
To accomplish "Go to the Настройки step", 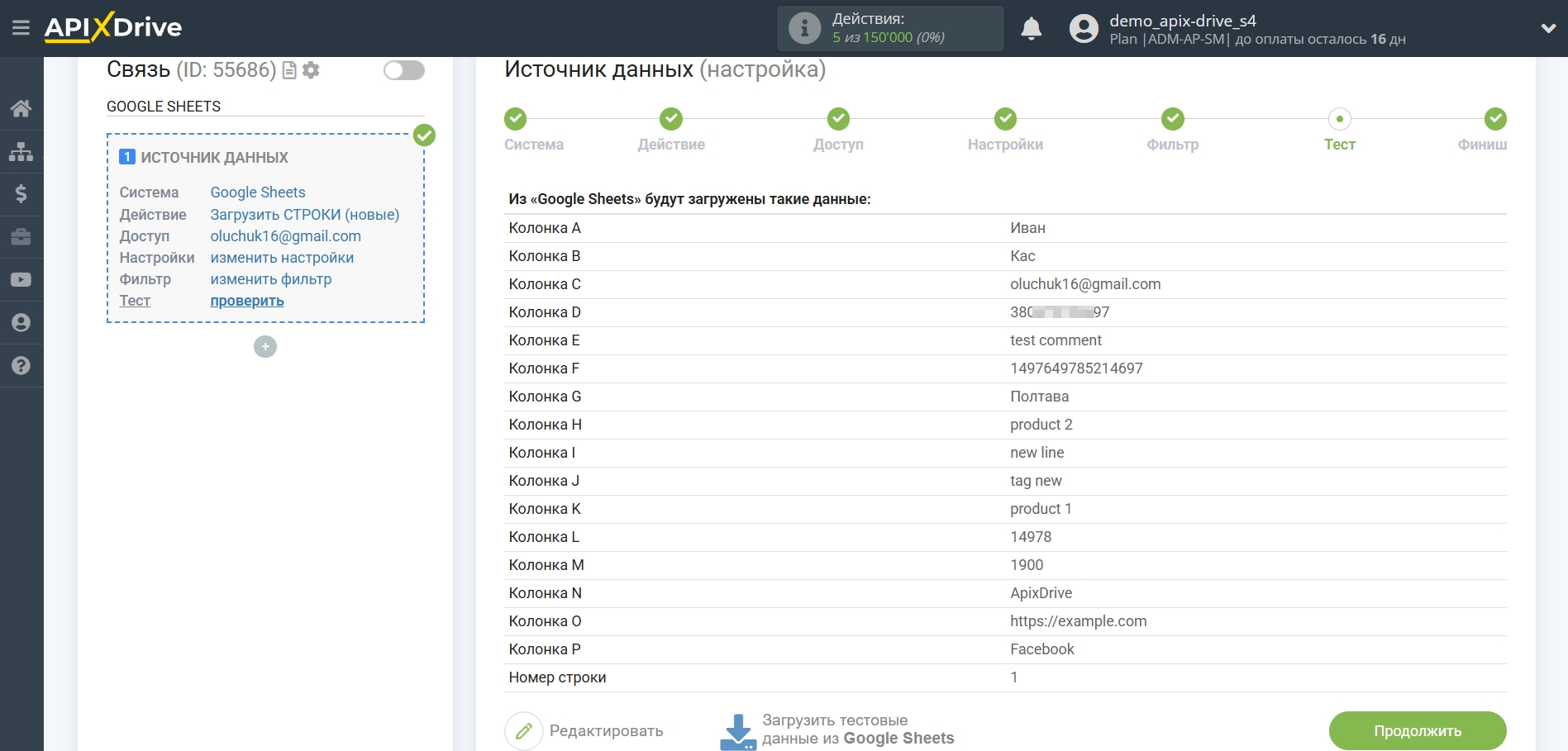I will point(1005,131).
